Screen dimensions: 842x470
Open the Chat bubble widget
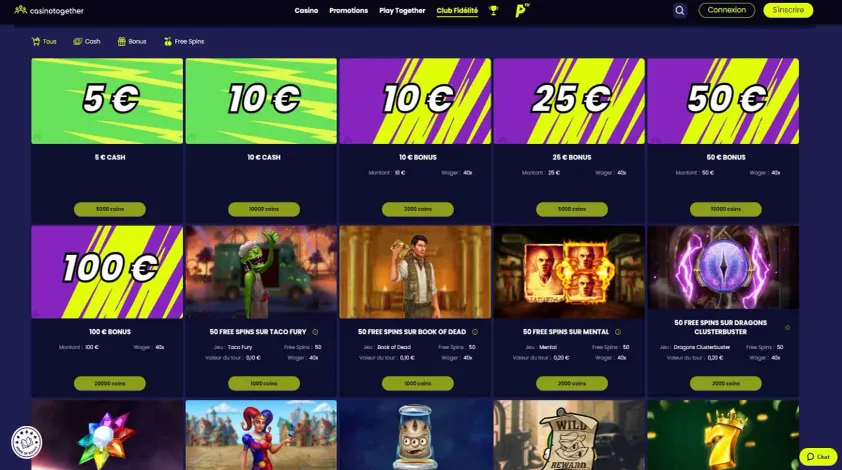[818, 457]
